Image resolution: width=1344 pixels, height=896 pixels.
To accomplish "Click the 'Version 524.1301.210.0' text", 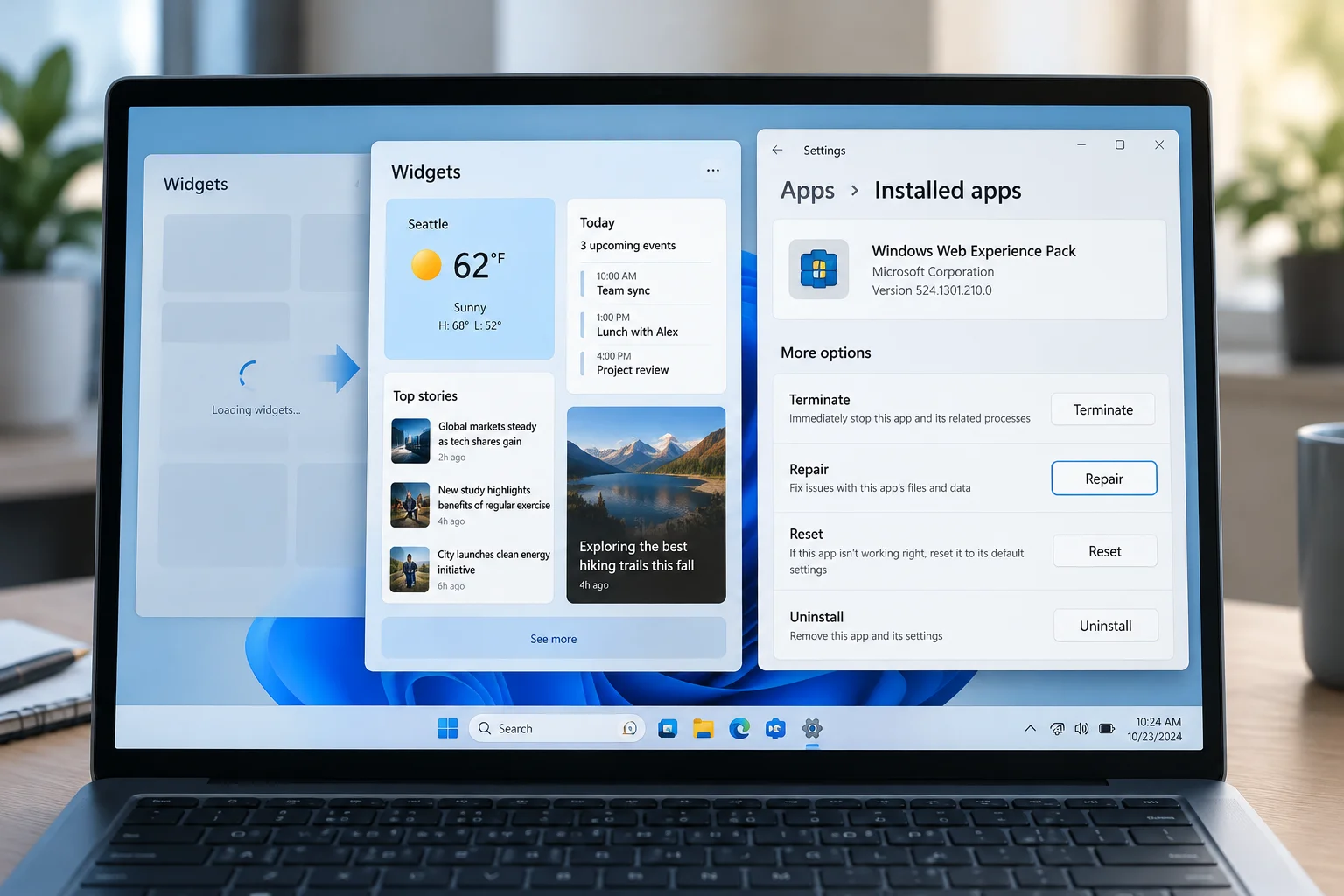I will click(932, 290).
